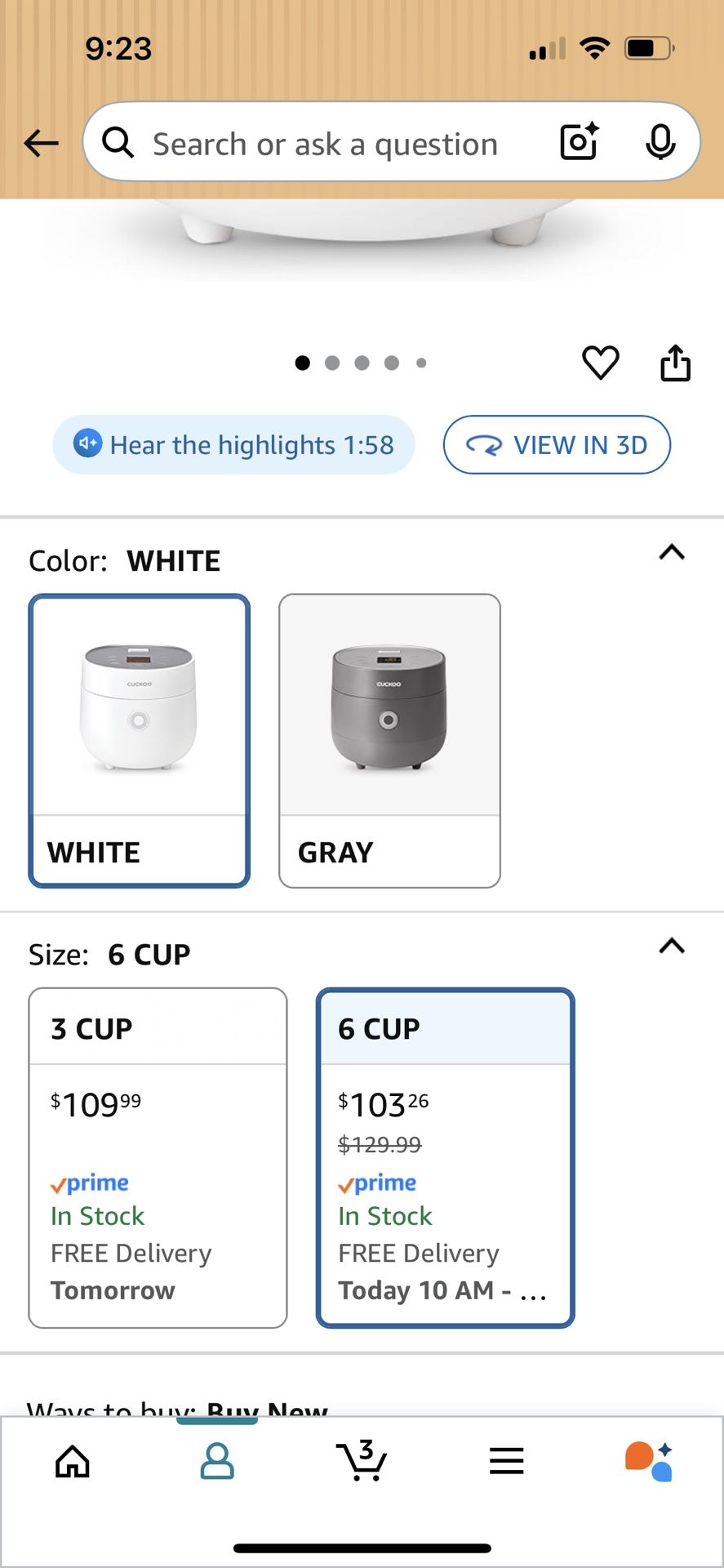Image resolution: width=724 pixels, height=1568 pixels.
Task: Jump to the second image carousel dot
Action: point(332,363)
